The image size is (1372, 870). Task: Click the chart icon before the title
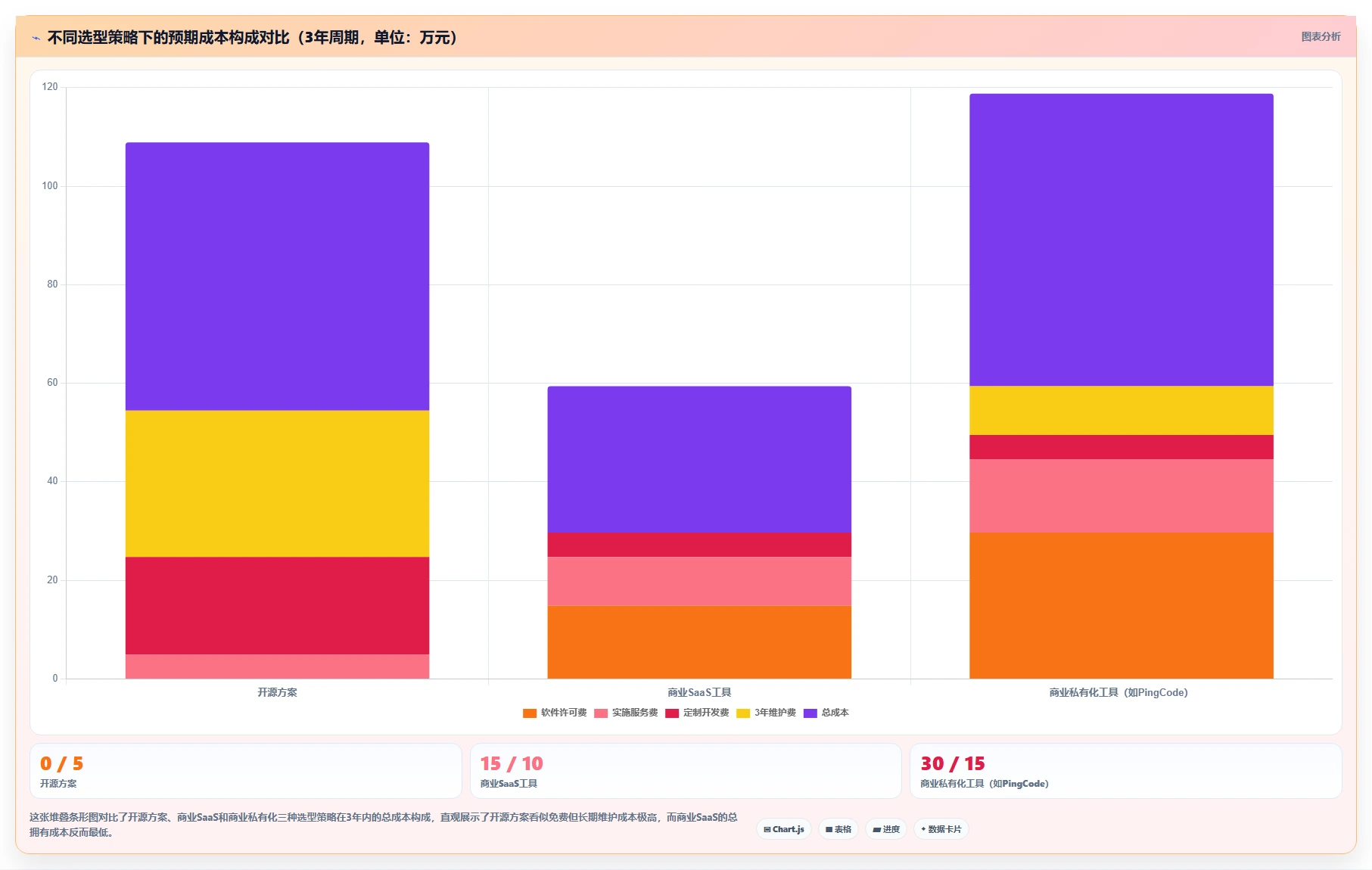(x=36, y=38)
